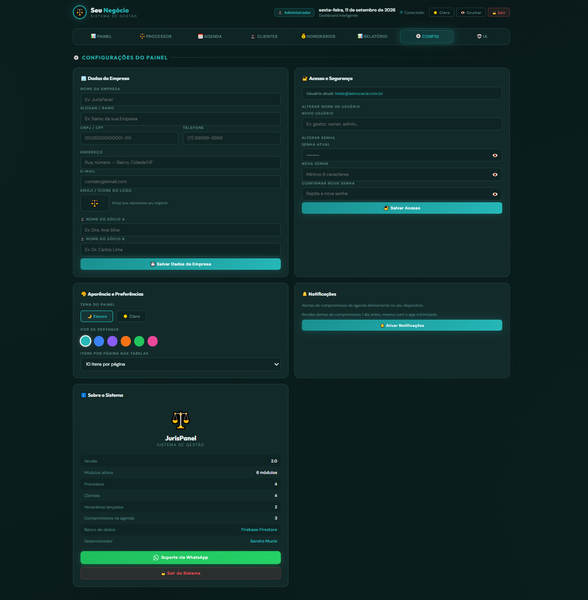Toggle visibility of Confirmar Nova Senha field

point(495,194)
